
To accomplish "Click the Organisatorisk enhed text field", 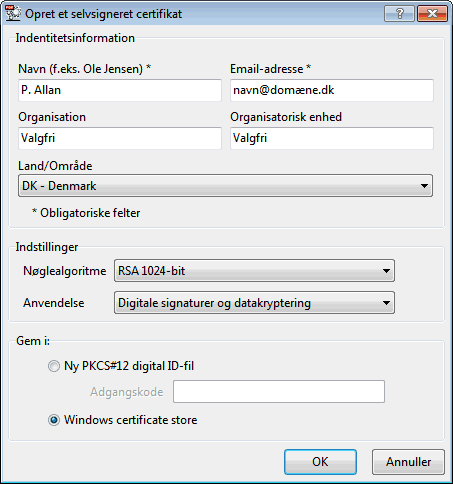I will 332,138.
